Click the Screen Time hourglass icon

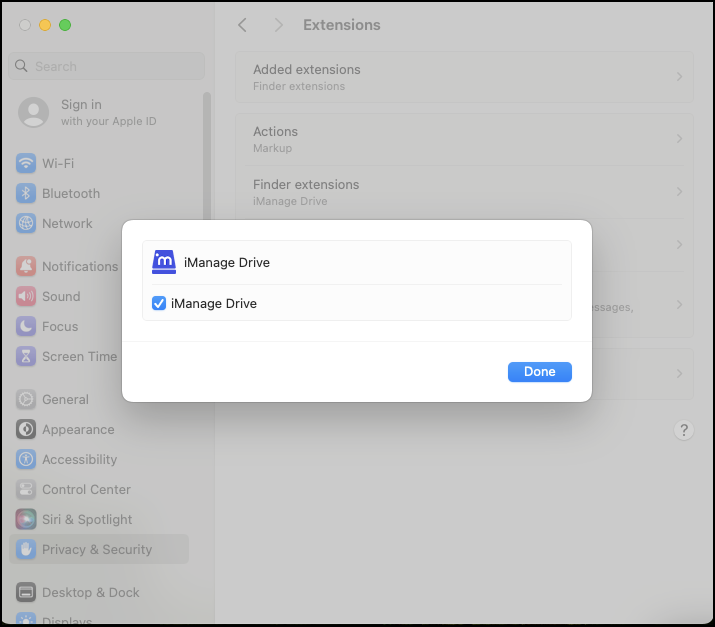coord(26,356)
